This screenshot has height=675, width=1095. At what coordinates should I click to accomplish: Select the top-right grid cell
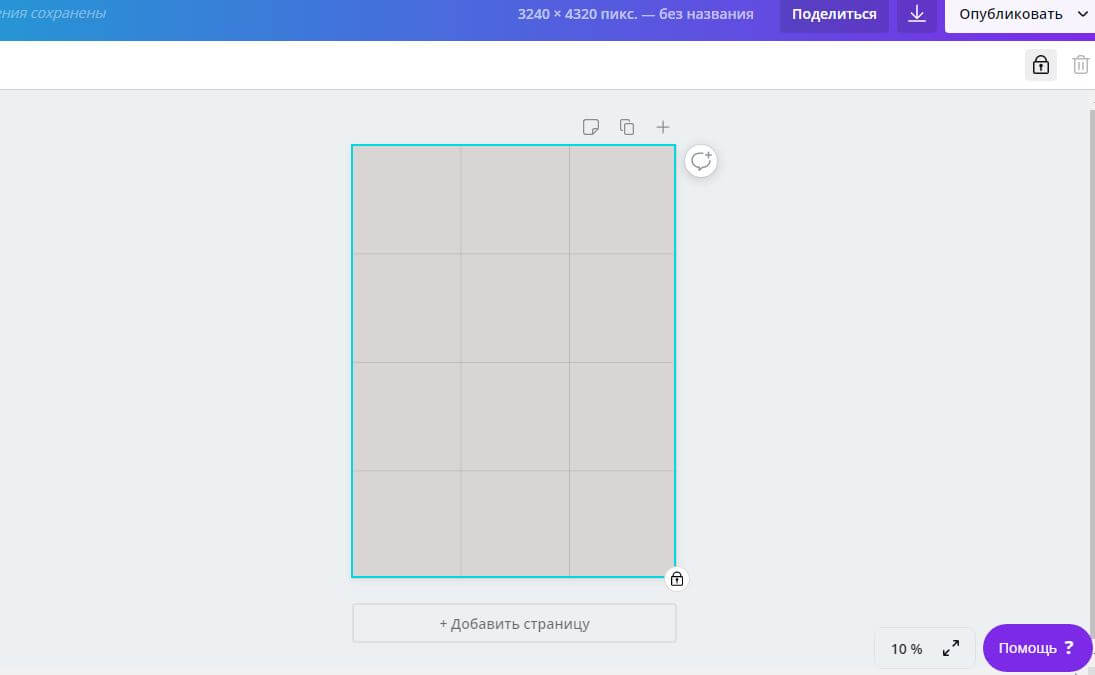[x=622, y=200]
